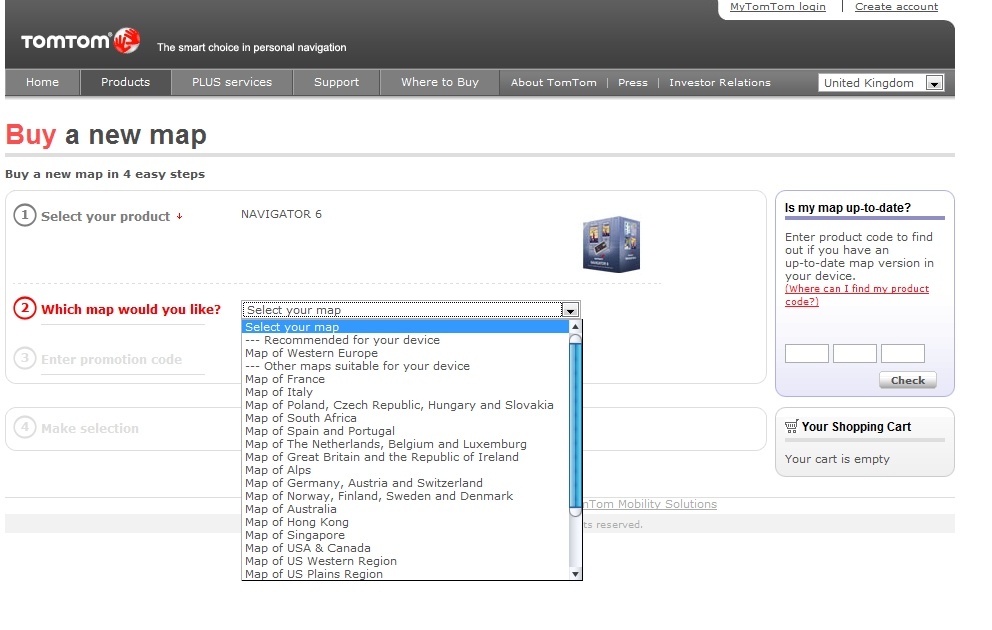
Task: Open the Press link
Action: click(x=633, y=83)
